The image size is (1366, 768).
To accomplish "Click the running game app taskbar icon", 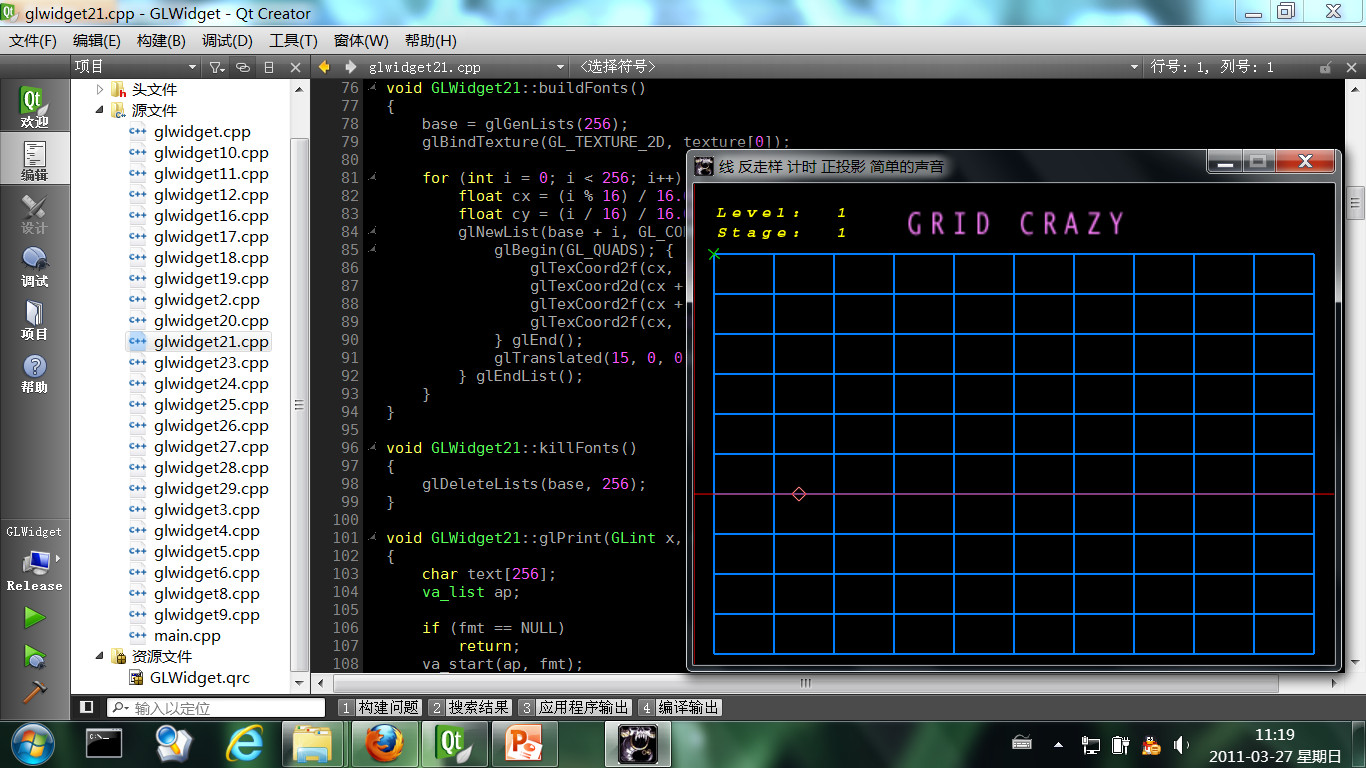I will [x=637, y=744].
